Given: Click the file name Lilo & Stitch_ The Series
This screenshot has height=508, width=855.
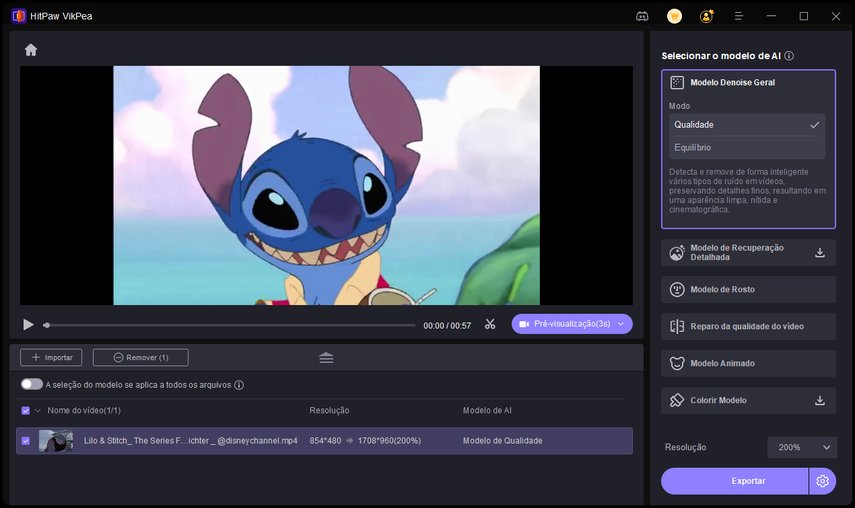Looking at the screenshot, I should point(190,440).
